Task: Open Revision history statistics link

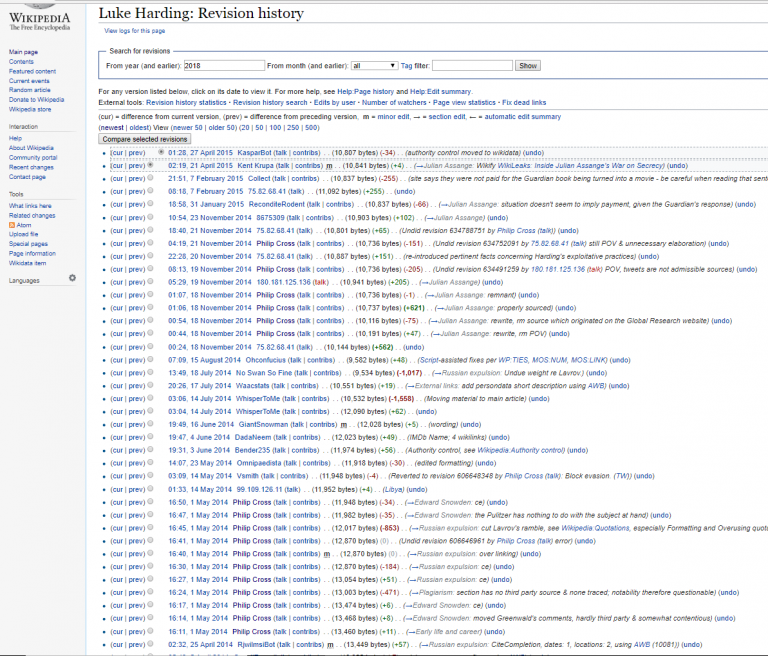Action: tap(186, 102)
